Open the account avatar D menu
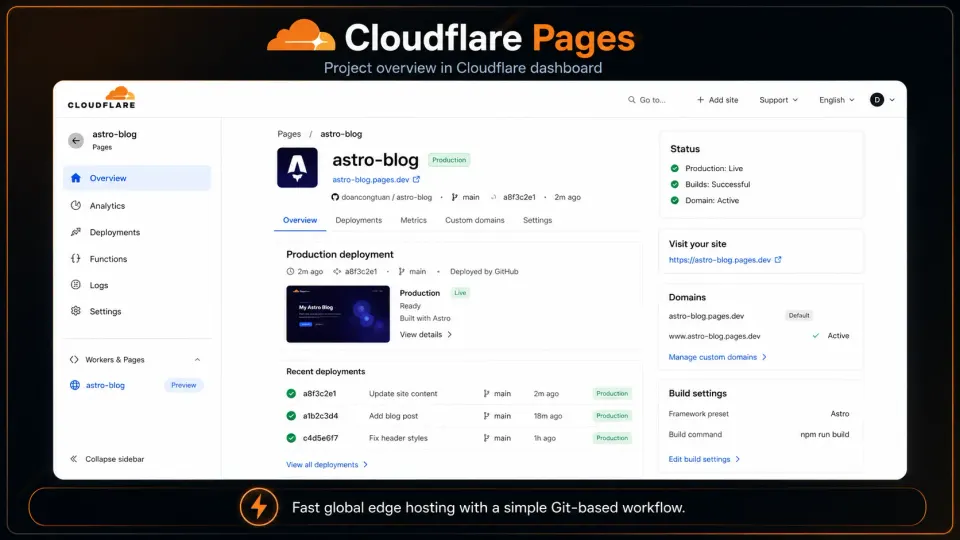 [x=882, y=100]
